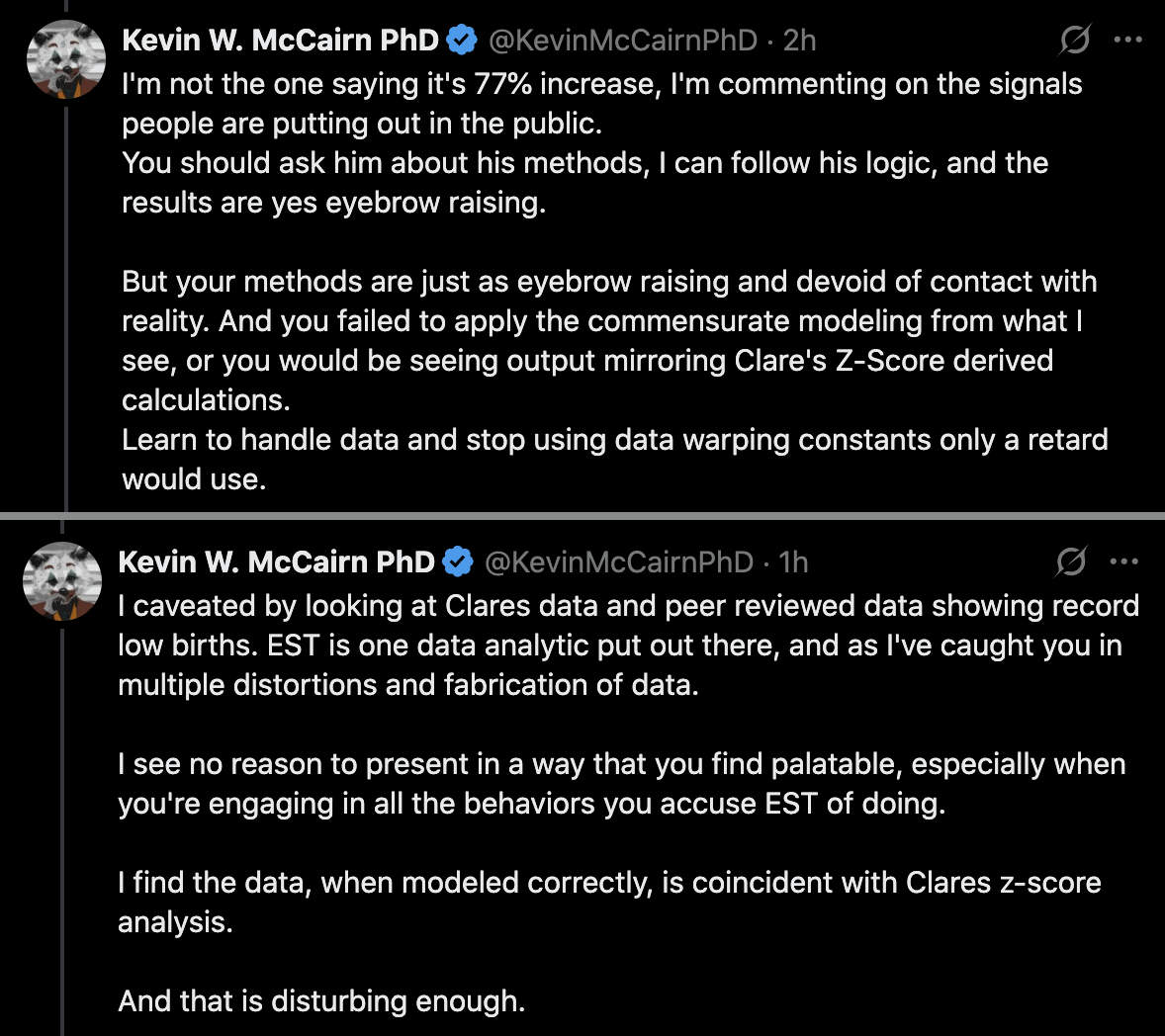Click the verified badge on the 2h tweet
This screenshot has height=1036, width=1165.
click(x=462, y=41)
